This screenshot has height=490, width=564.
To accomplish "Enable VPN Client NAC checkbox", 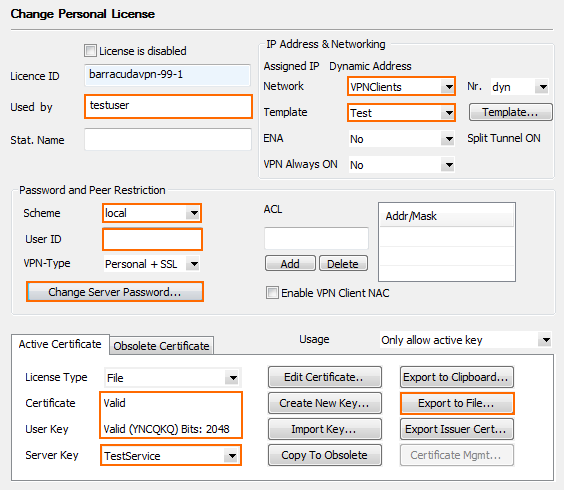I will (272, 292).
